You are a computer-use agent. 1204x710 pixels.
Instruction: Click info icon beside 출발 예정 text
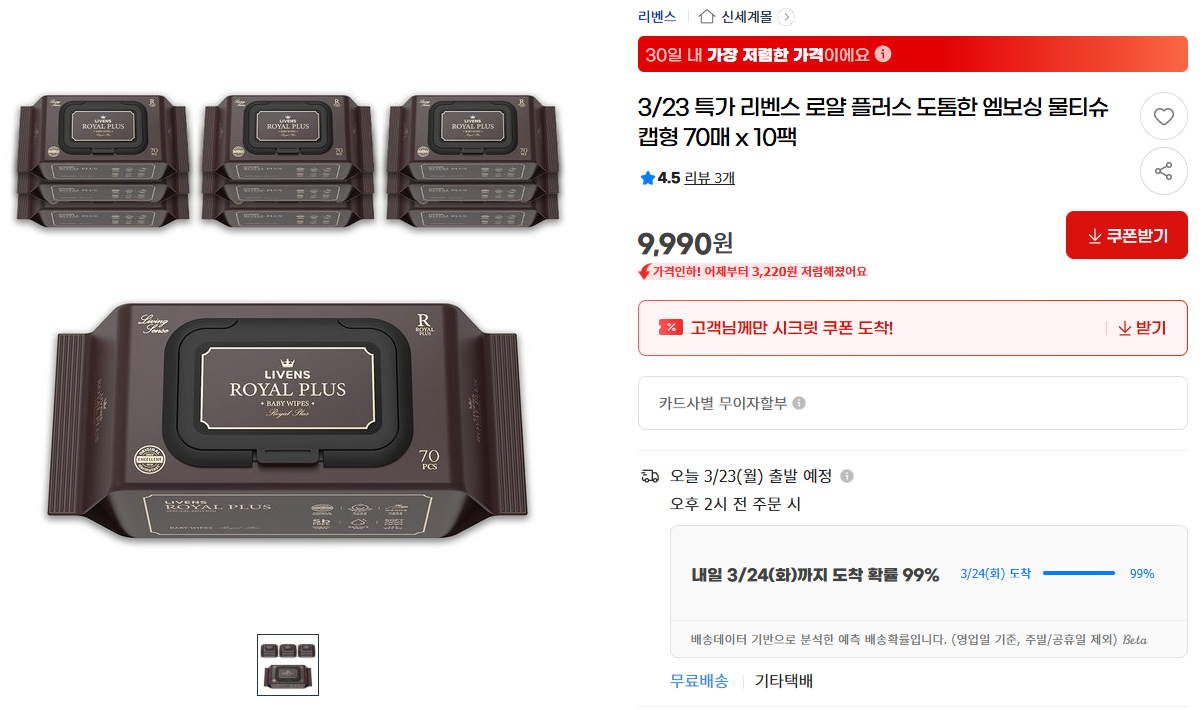847,476
